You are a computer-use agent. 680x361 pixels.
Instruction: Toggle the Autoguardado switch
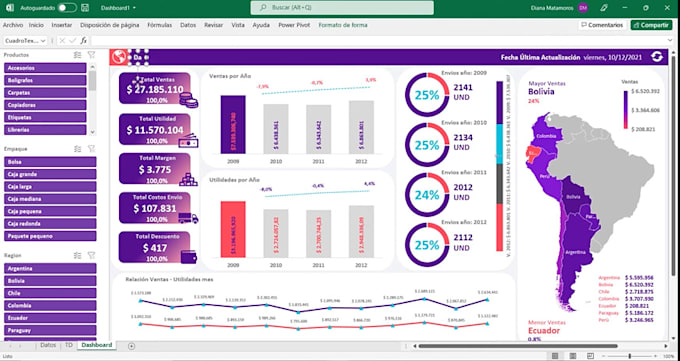67,8
